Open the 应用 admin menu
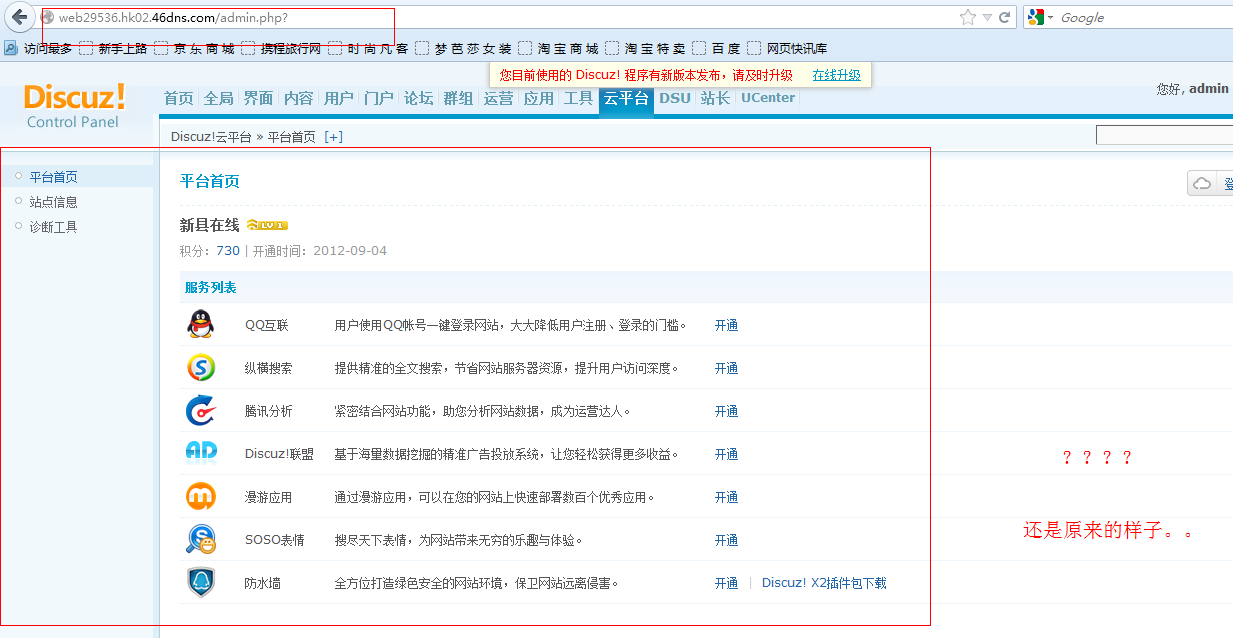 point(539,98)
